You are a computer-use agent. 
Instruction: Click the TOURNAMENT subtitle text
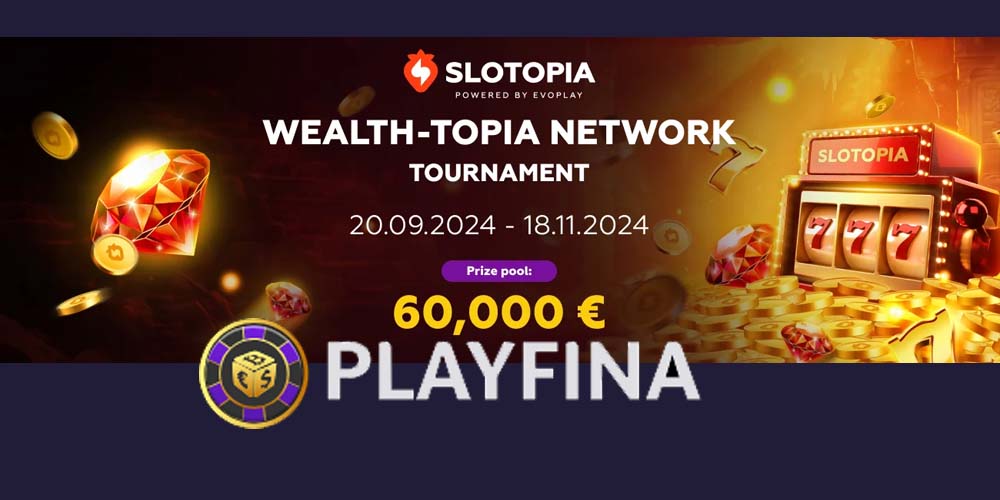(x=499, y=173)
